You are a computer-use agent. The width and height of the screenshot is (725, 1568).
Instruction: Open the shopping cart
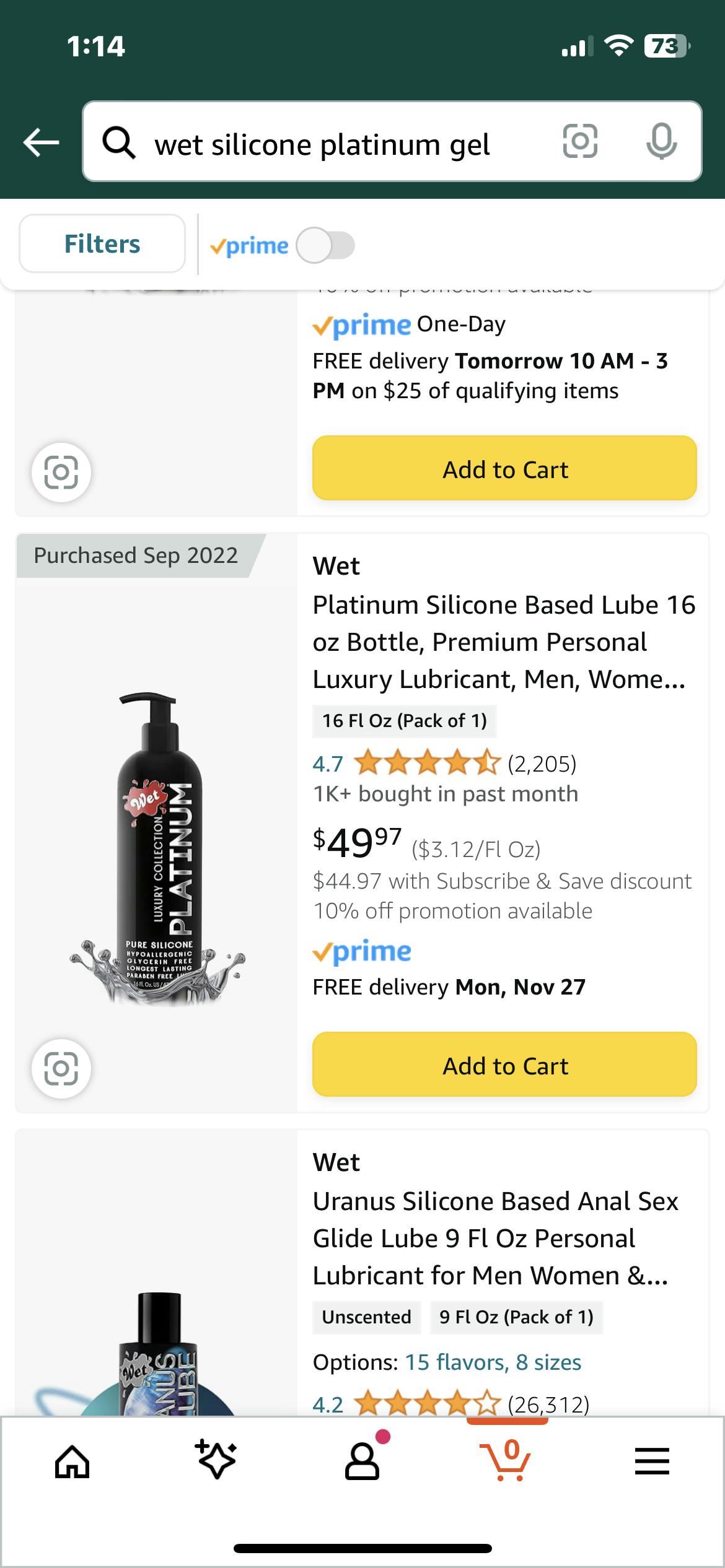coord(507,1460)
